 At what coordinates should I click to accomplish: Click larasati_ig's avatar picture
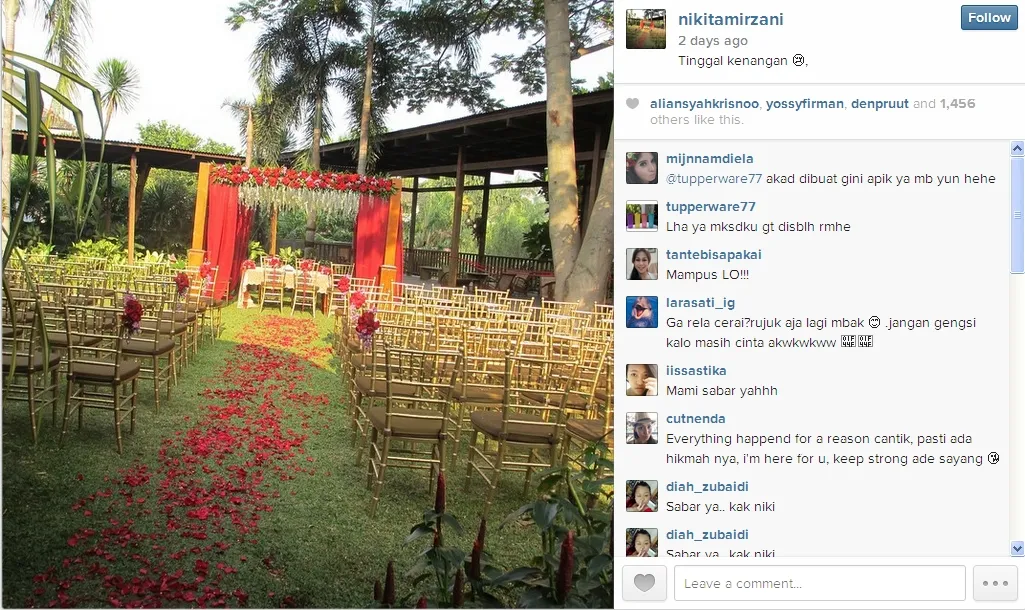point(642,312)
